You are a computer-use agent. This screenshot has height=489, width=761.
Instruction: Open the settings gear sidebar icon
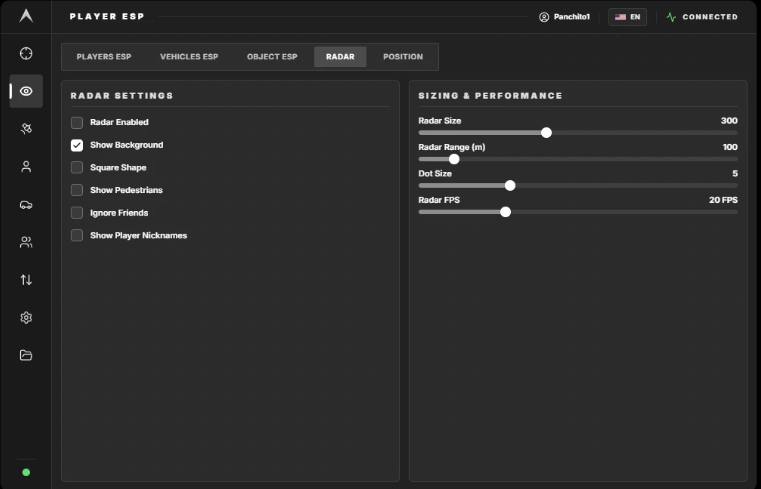coord(26,318)
